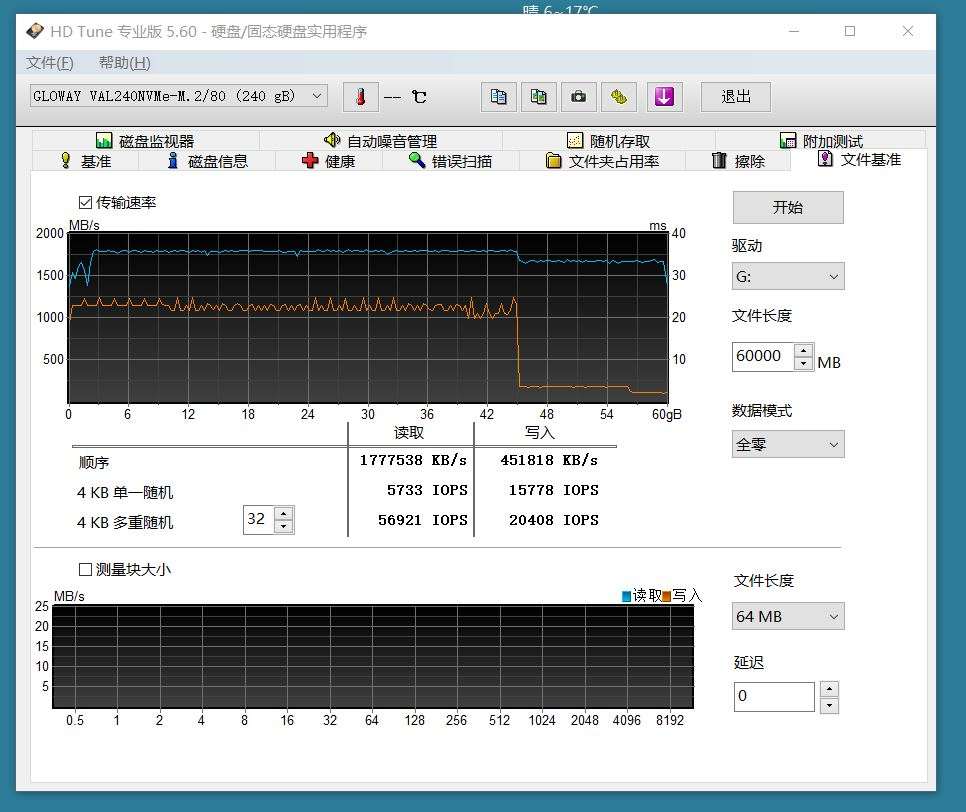Click the save results icon

tap(620, 96)
